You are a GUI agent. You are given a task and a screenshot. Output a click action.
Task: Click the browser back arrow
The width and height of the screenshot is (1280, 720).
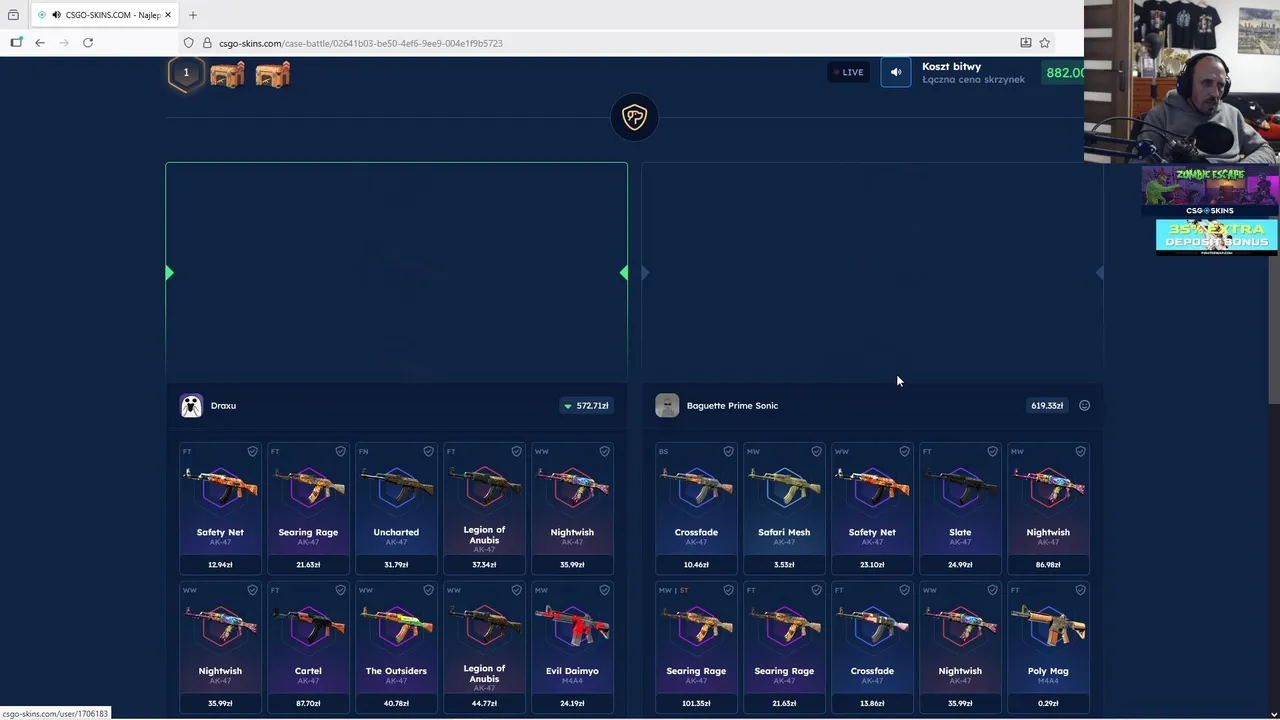click(x=40, y=43)
